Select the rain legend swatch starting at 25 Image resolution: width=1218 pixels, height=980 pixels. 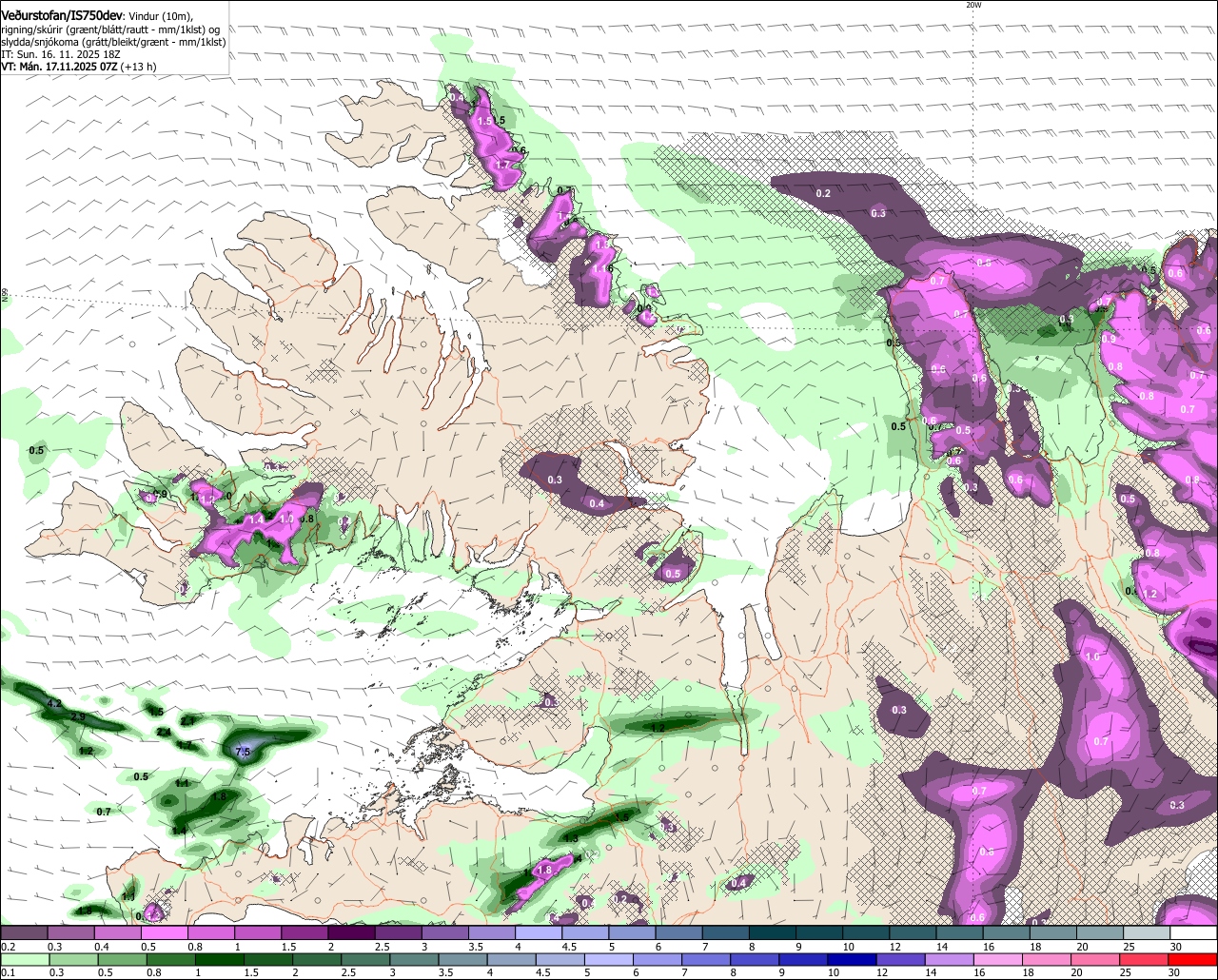tap(1143, 960)
